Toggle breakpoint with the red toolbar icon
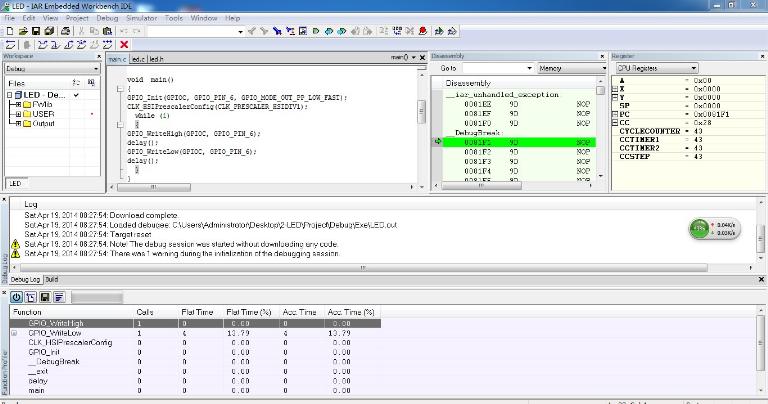The image size is (768, 404). tap(423, 31)
